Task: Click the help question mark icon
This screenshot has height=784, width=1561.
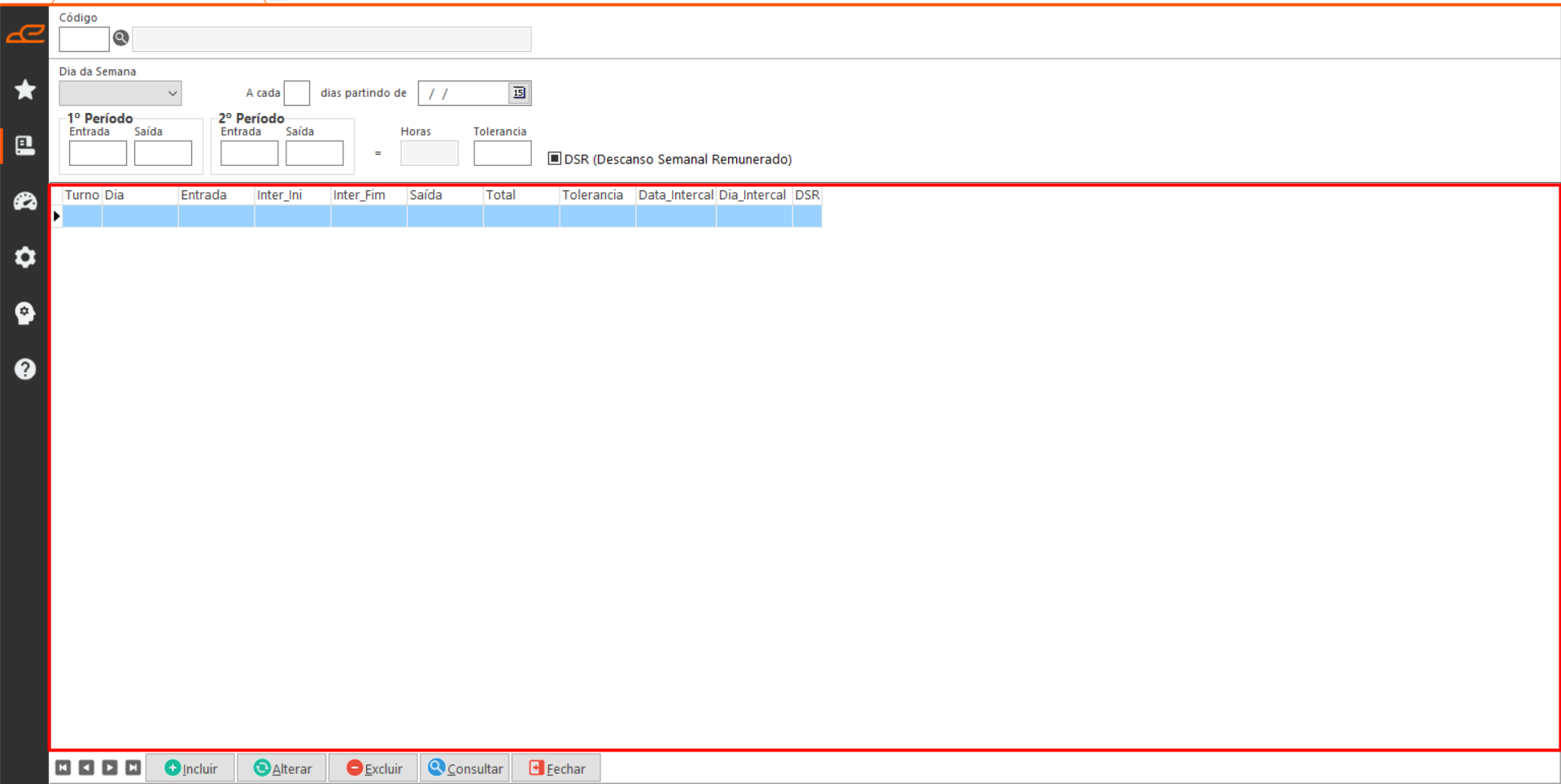Action: pos(25,369)
